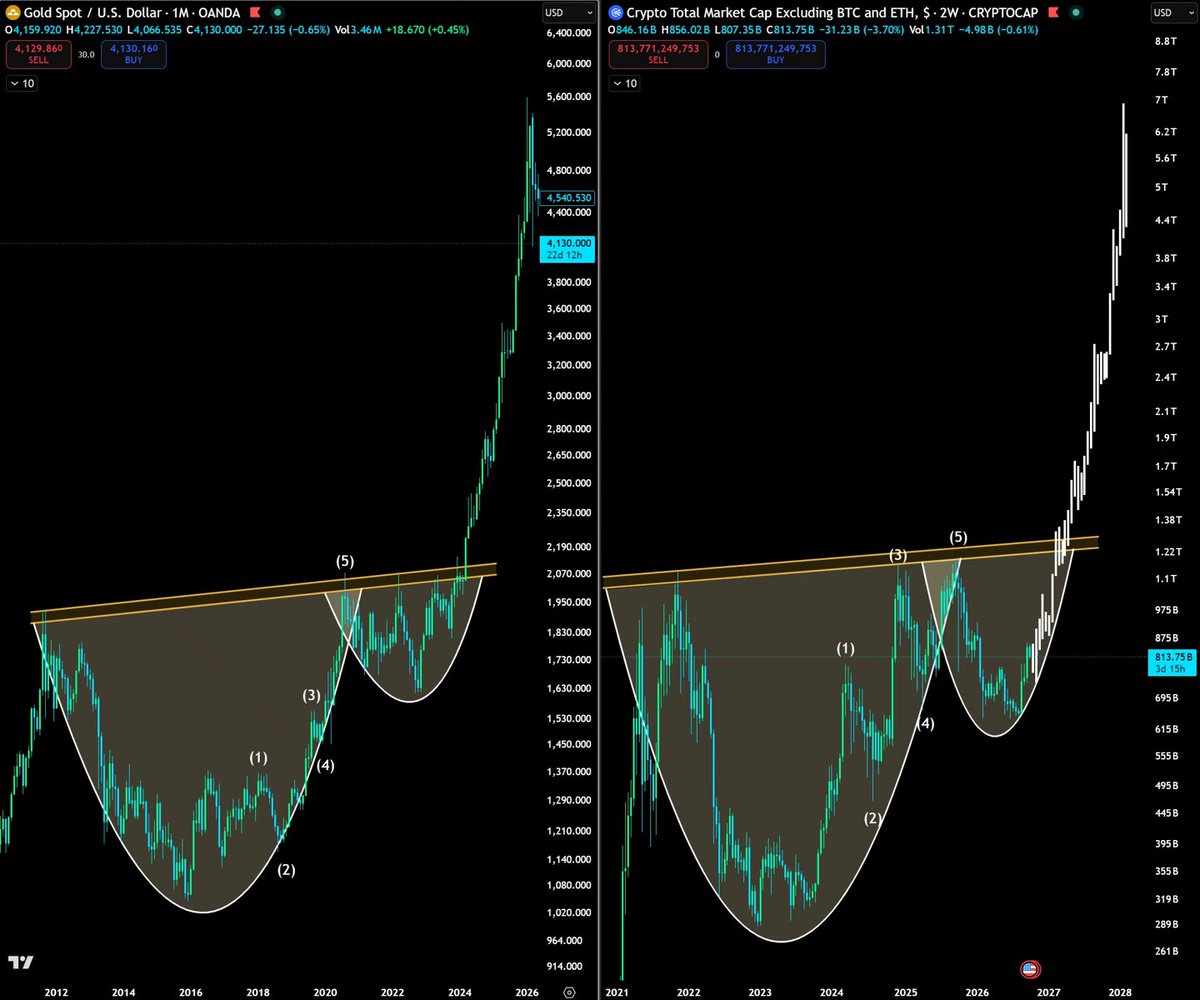The width and height of the screenshot is (1200, 1000).
Task: Click the 30.0 spread value between Sell and Buy
Action: [x=84, y=55]
